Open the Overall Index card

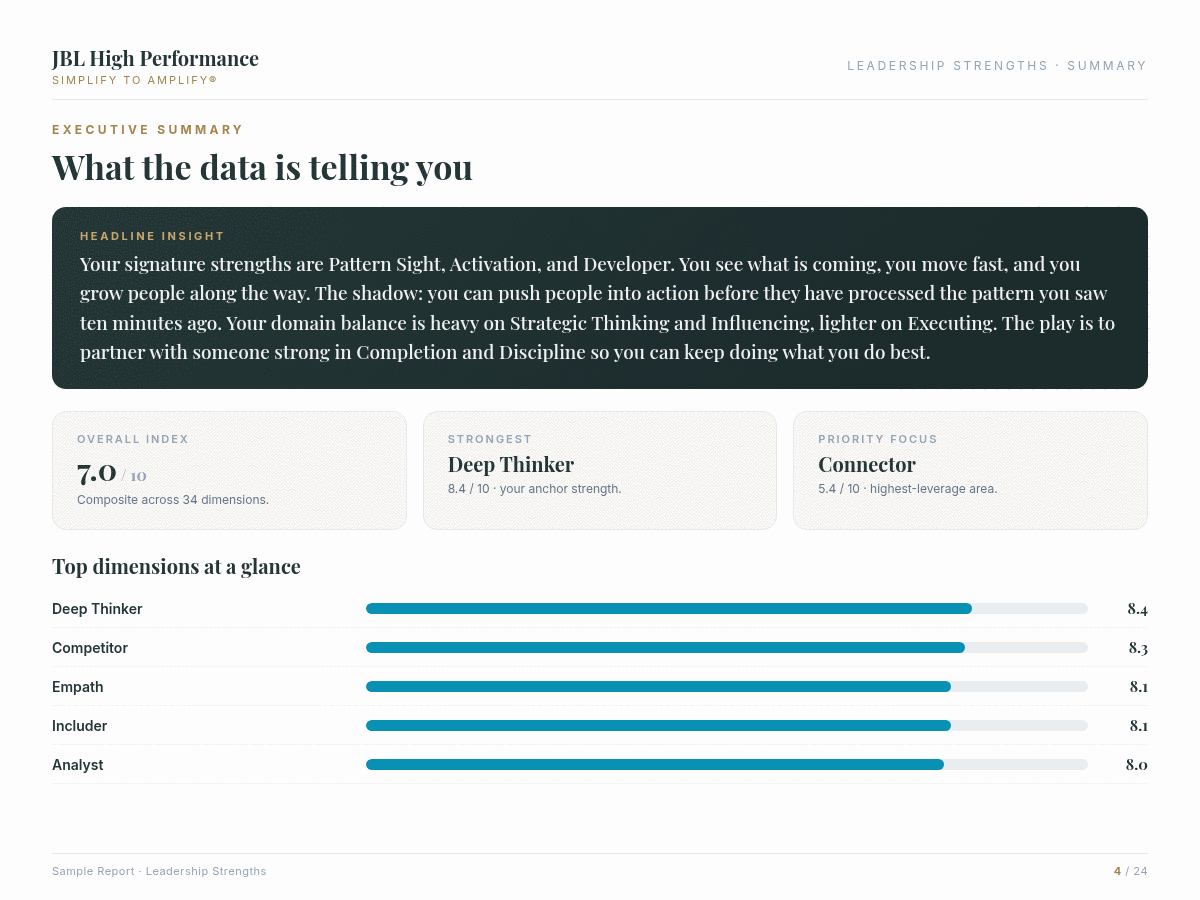click(x=229, y=470)
